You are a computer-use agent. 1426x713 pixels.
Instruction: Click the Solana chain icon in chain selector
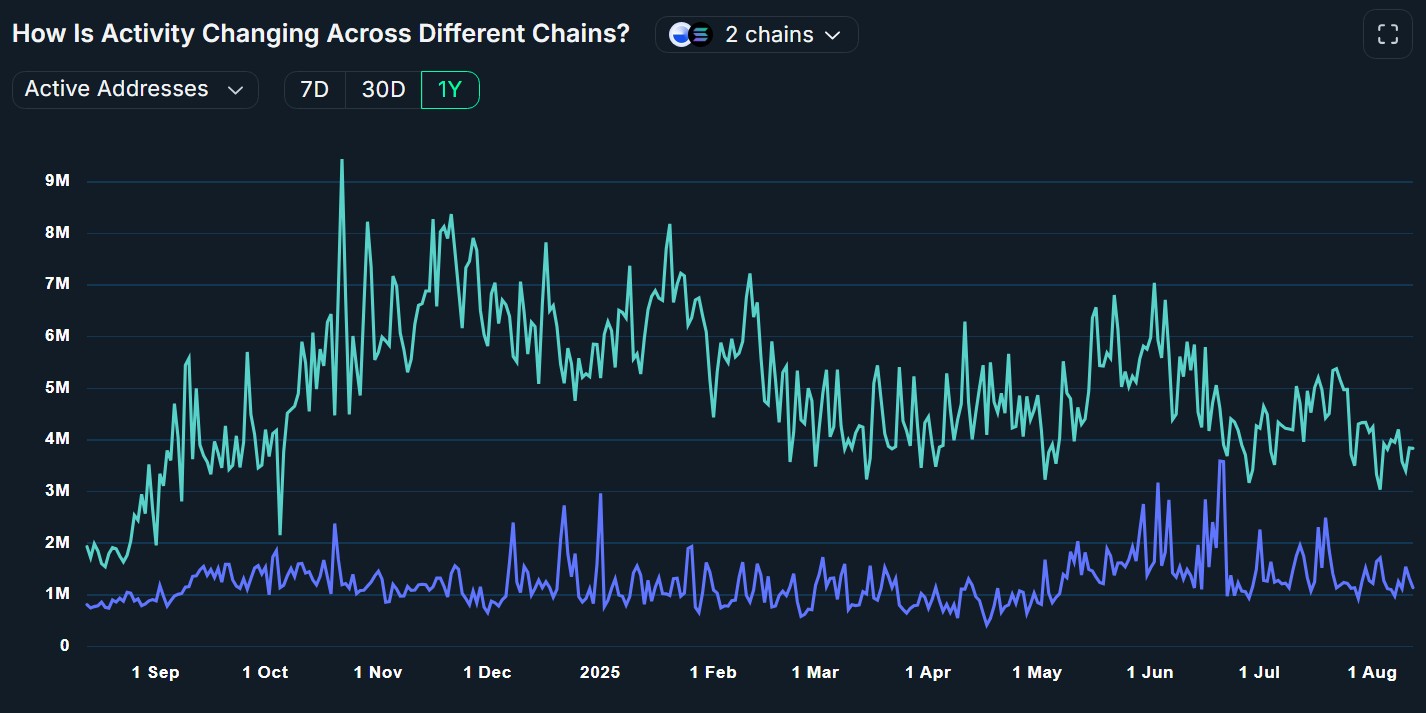tap(700, 34)
